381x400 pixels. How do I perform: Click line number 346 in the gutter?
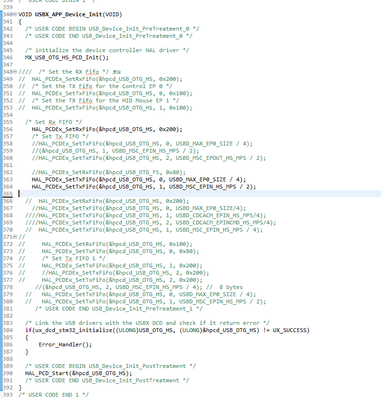click(8, 58)
